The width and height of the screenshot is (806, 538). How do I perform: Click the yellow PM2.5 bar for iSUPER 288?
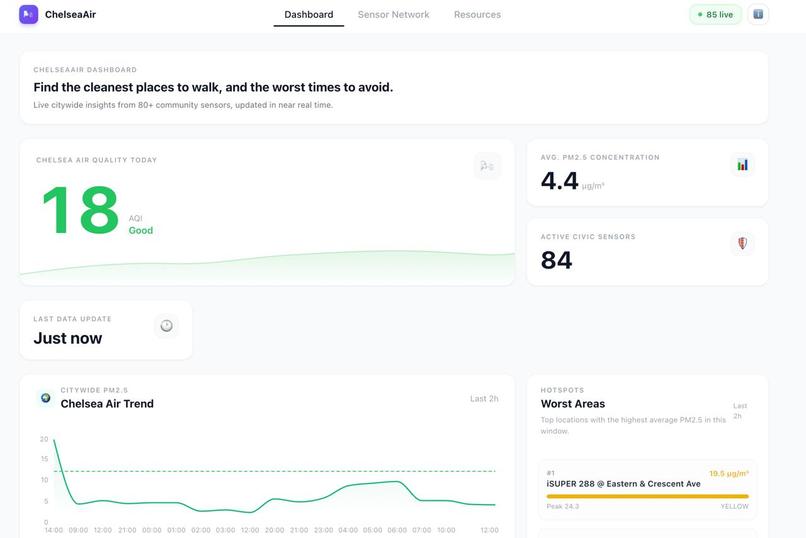(648, 496)
